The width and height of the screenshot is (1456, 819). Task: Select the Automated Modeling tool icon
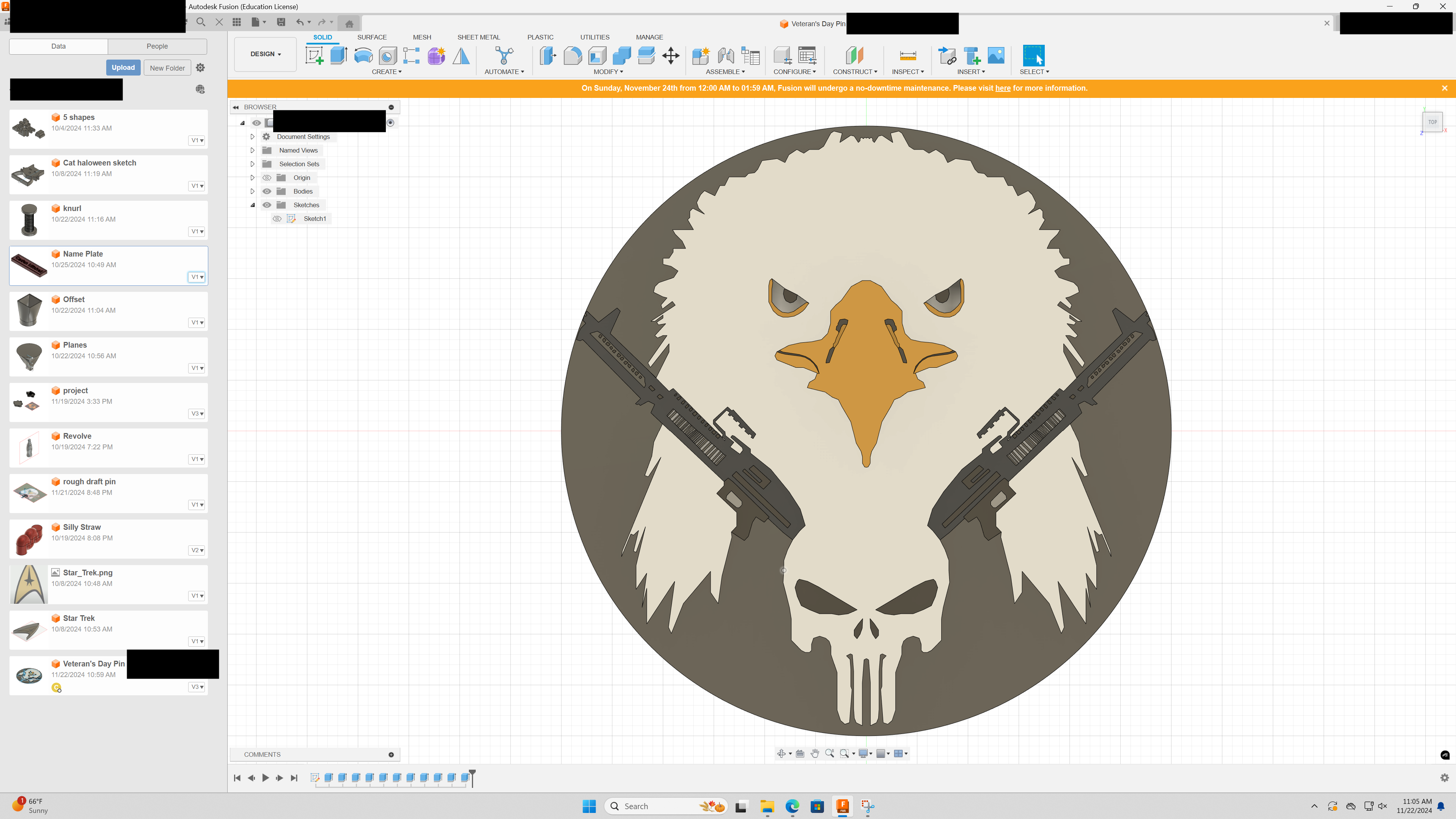click(x=504, y=55)
